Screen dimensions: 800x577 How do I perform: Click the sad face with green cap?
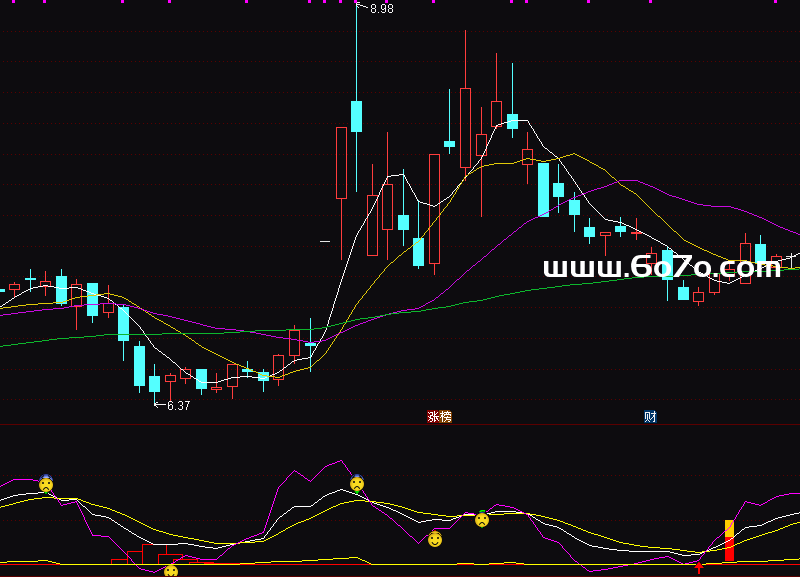click(x=482, y=519)
